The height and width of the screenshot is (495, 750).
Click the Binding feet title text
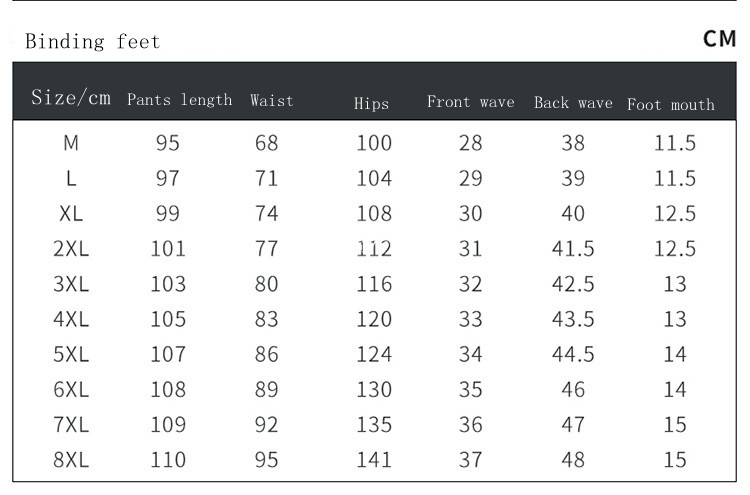tap(92, 42)
